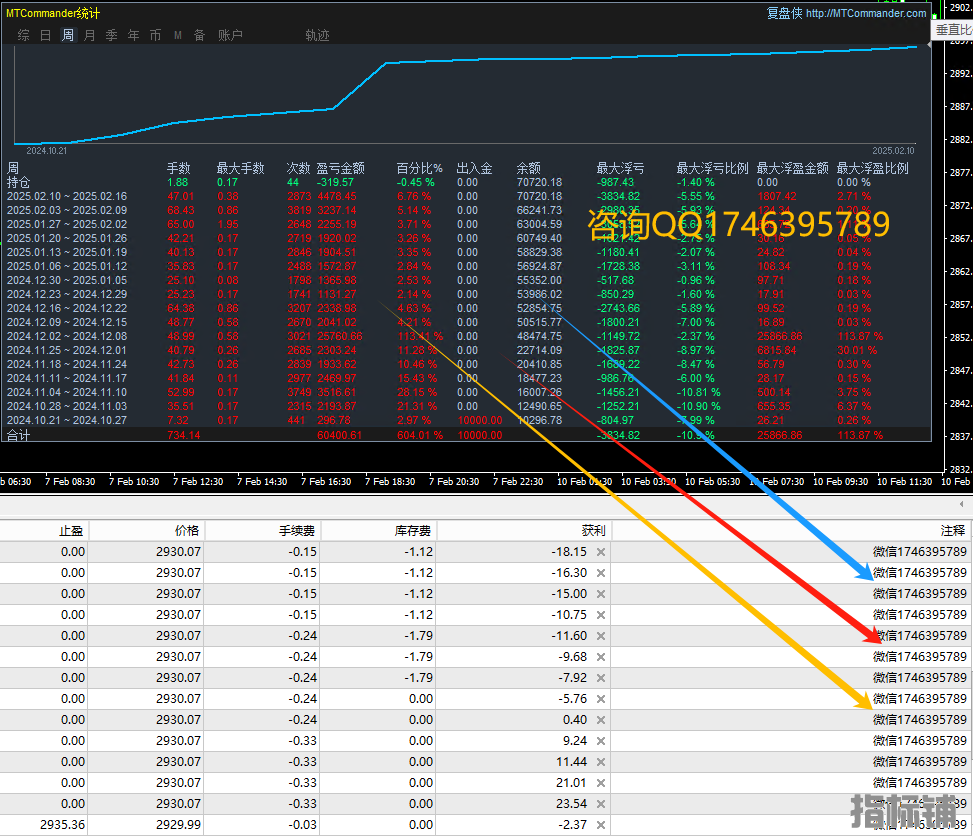Close the order with profit -16.30
This screenshot has height=836, width=973.
601,573
